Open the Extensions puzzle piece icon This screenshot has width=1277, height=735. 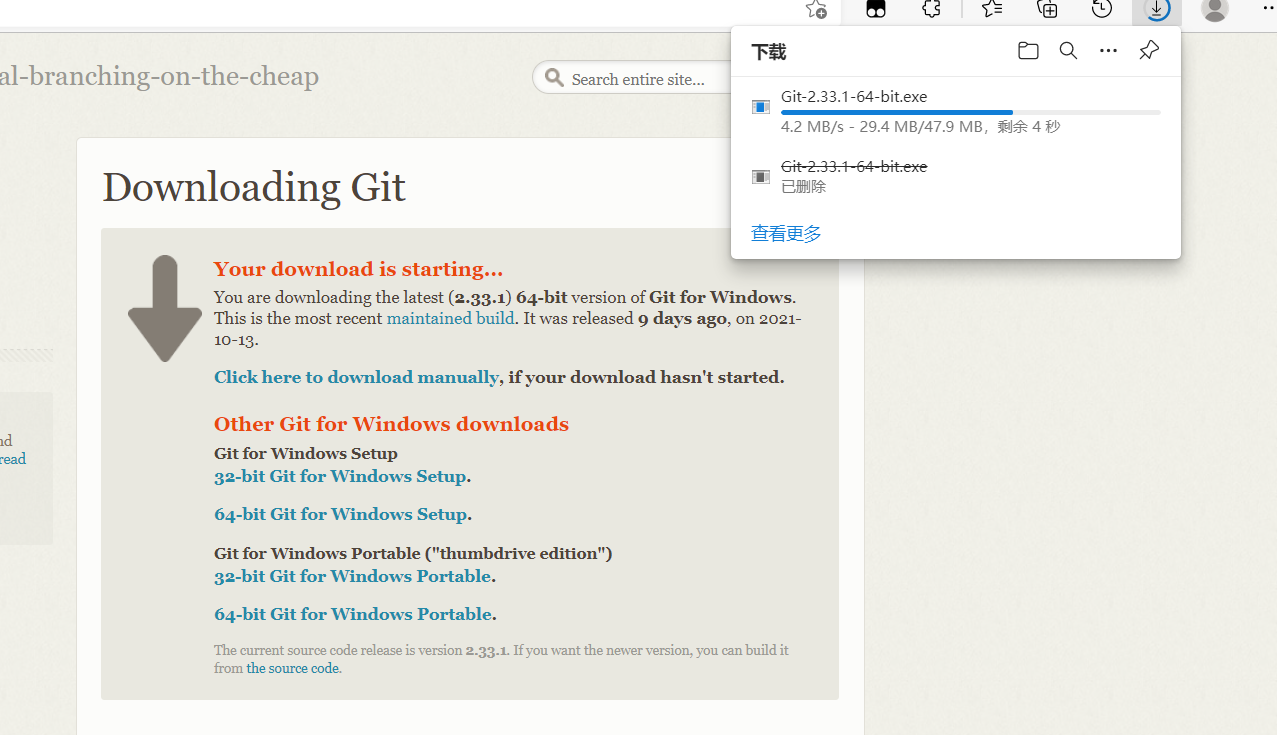tap(931, 9)
